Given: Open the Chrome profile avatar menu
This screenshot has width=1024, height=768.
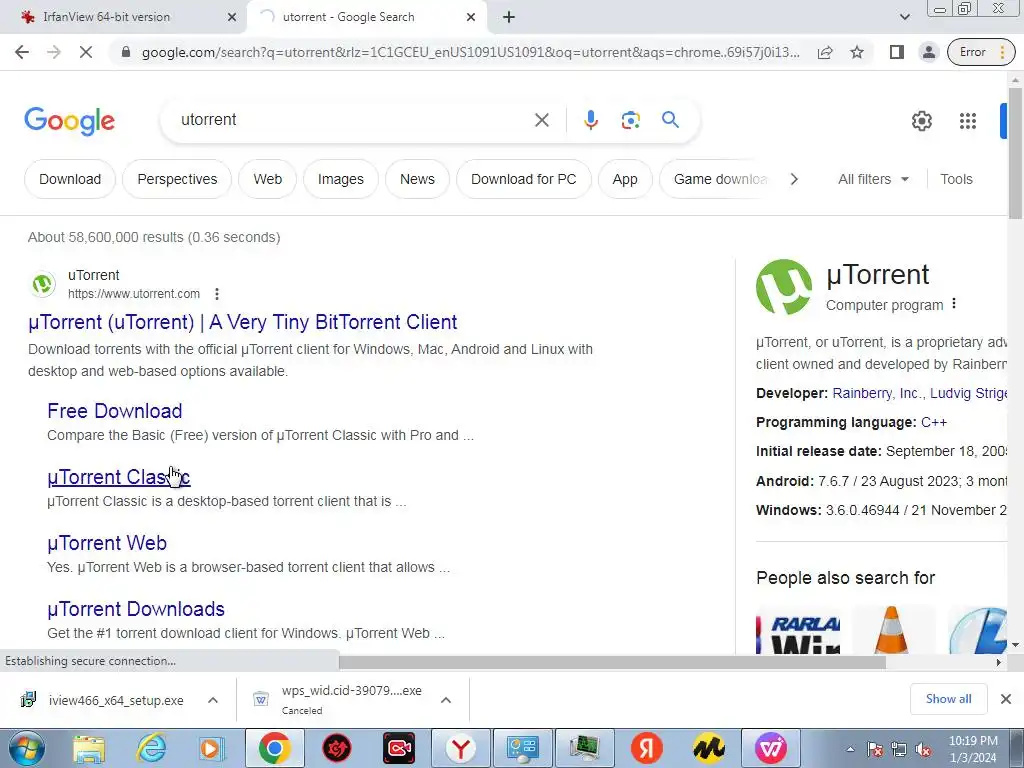Looking at the screenshot, I should pyautogui.click(x=928, y=52).
